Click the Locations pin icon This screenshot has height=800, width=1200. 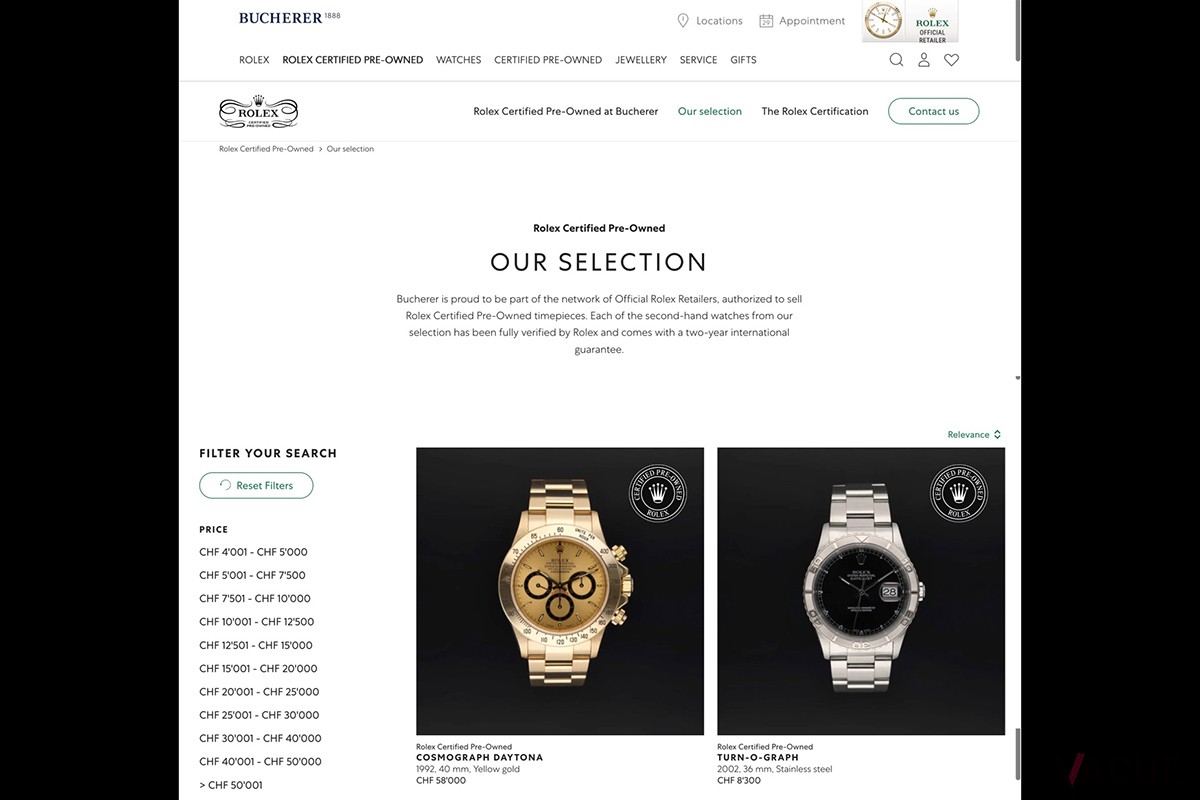click(x=683, y=20)
